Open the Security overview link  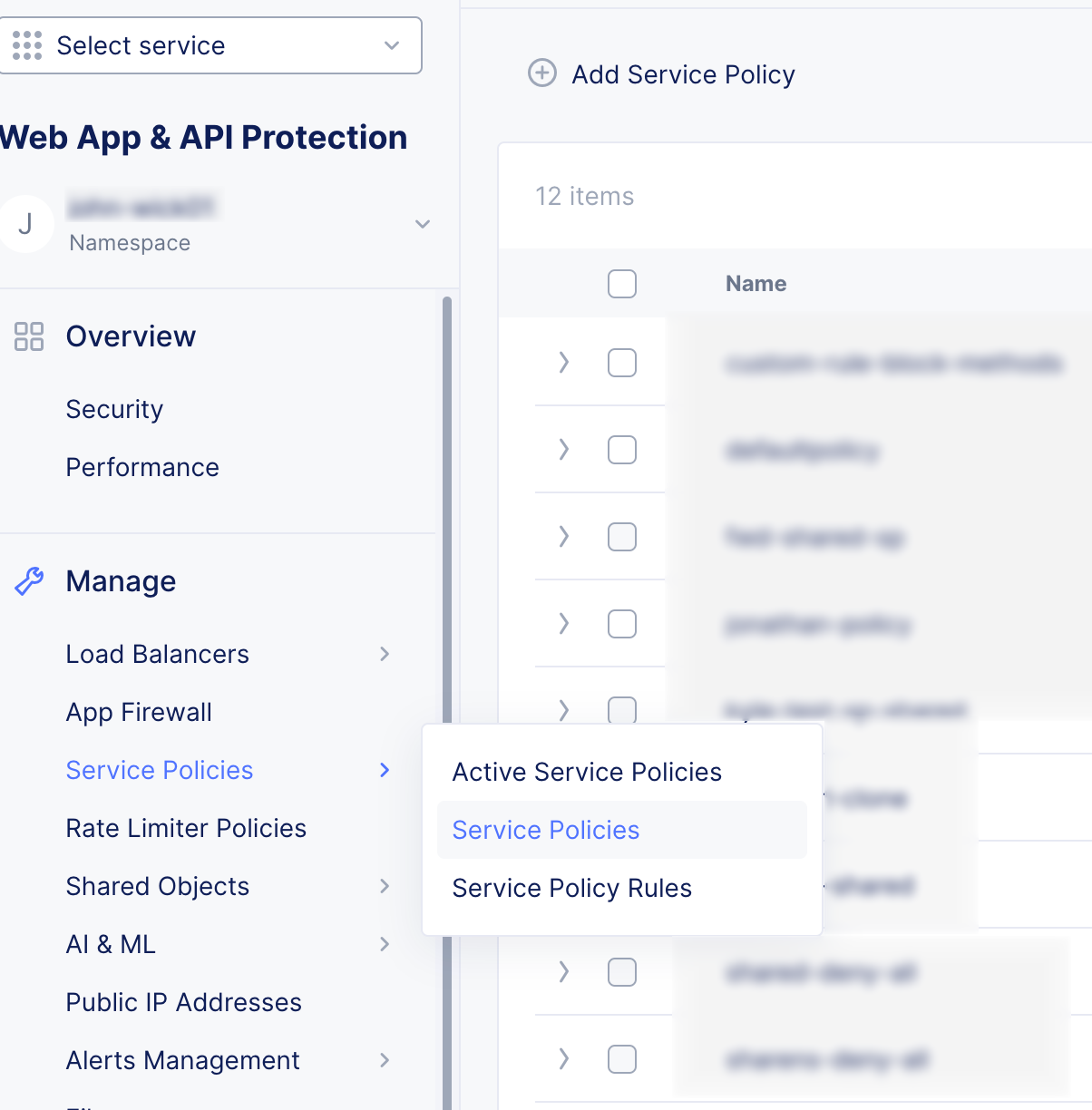pyautogui.click(x=114, y=409)
